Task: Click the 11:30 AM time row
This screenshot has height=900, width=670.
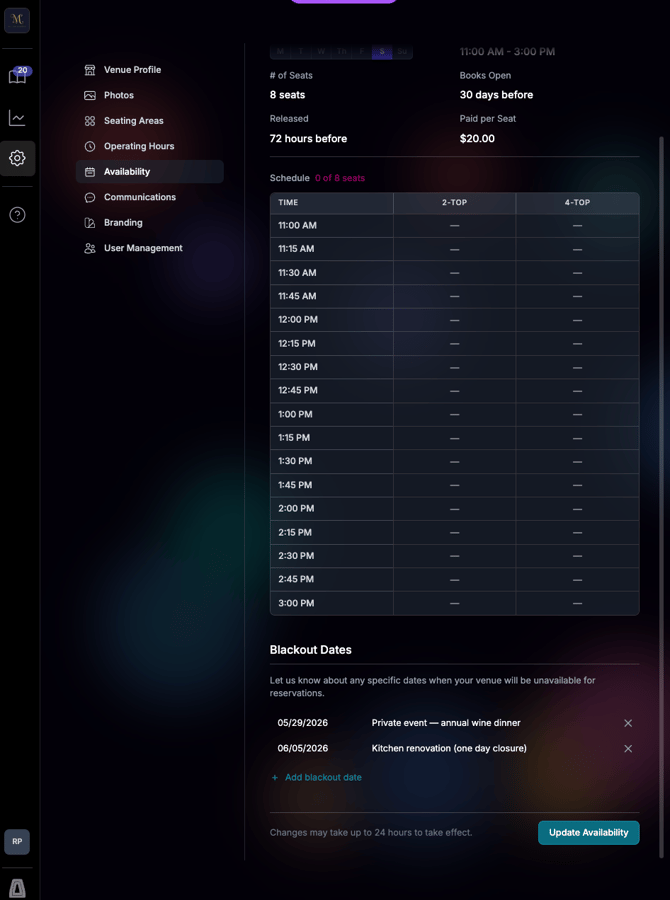Action: [x=455, y=273]
